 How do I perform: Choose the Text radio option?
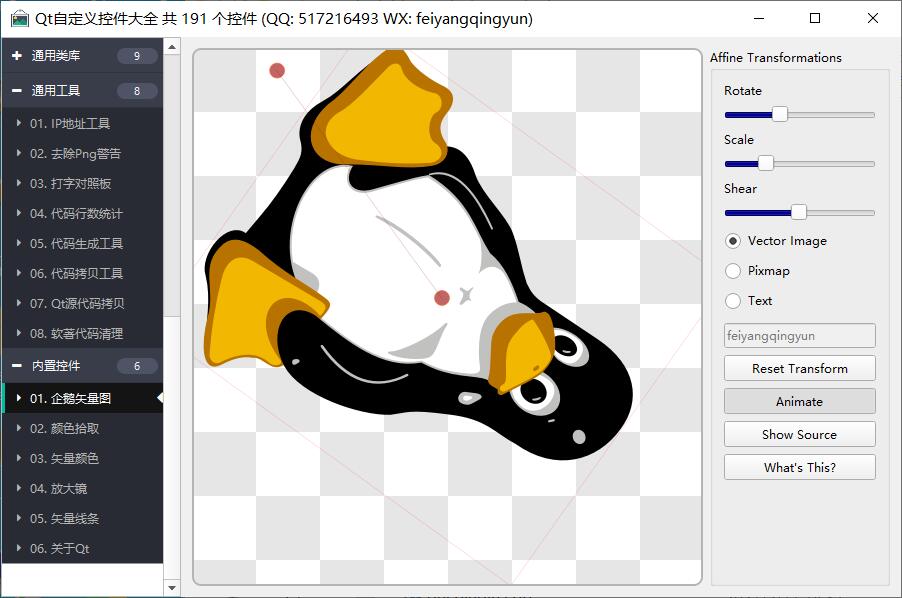[x=733, y=301]
